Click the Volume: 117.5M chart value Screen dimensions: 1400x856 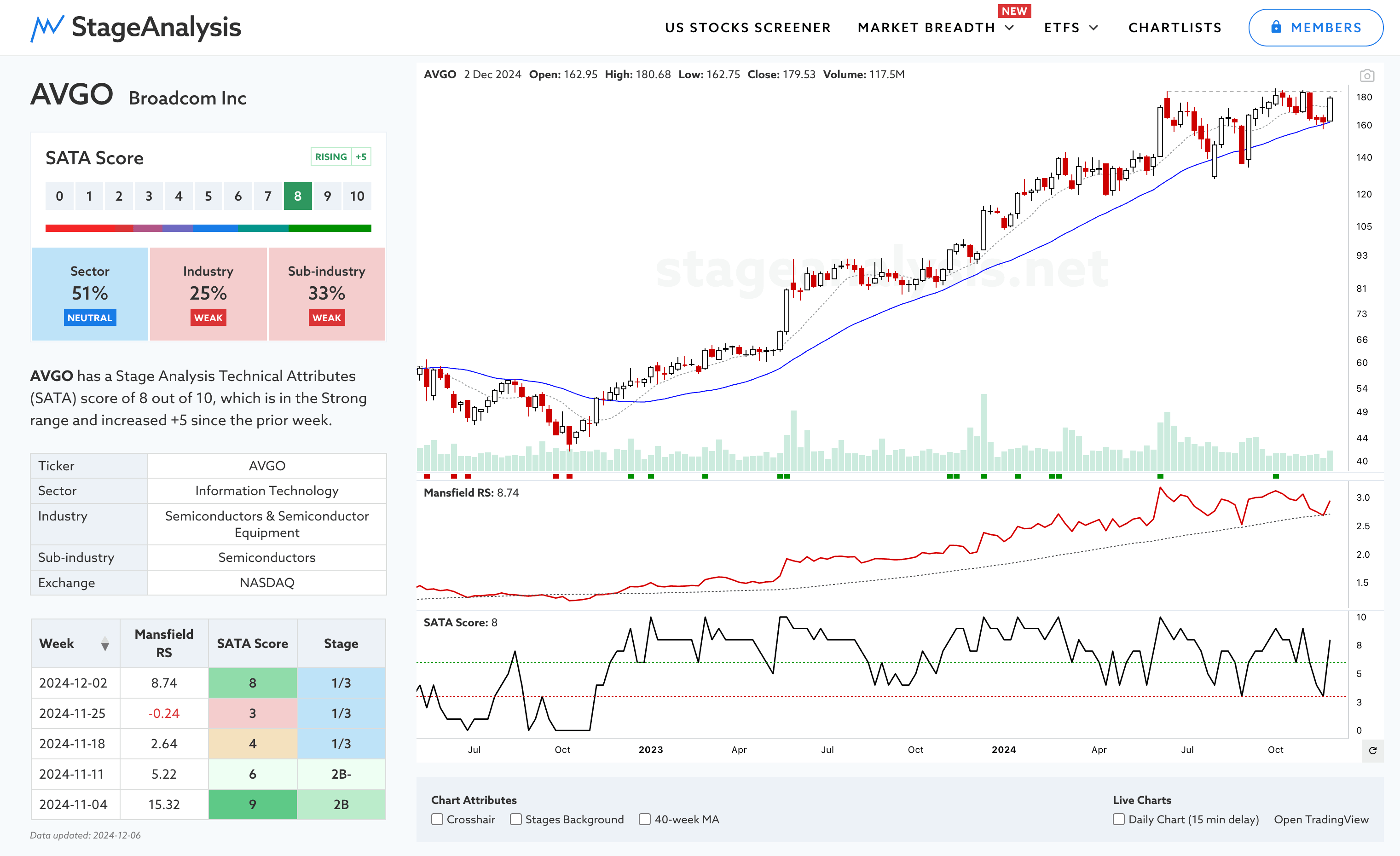864,75
